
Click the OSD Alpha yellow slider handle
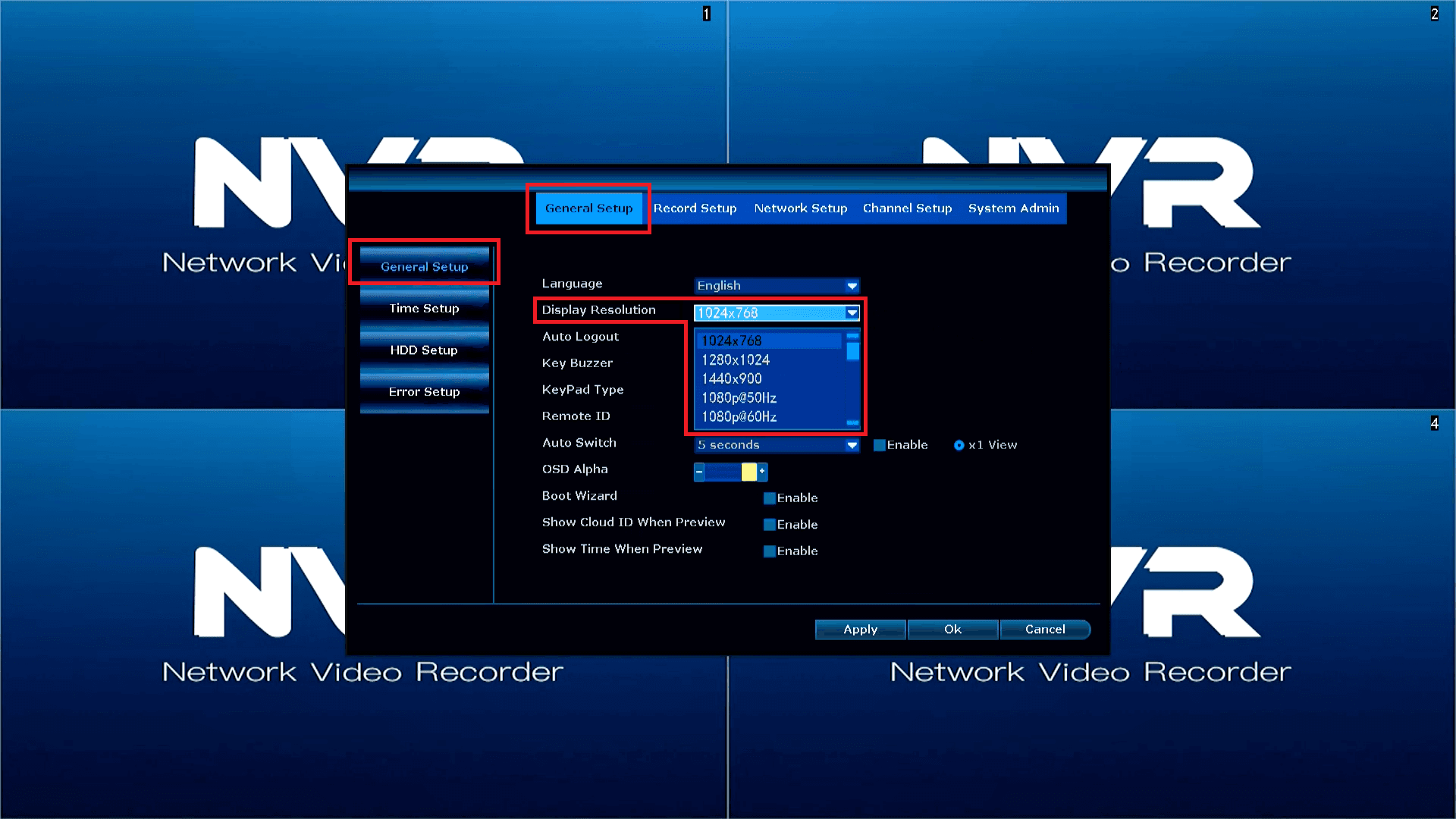(748, 472)
